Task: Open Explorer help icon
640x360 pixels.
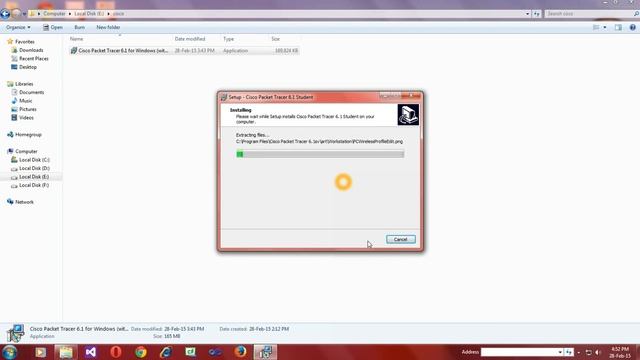Action: click(632, 27)
